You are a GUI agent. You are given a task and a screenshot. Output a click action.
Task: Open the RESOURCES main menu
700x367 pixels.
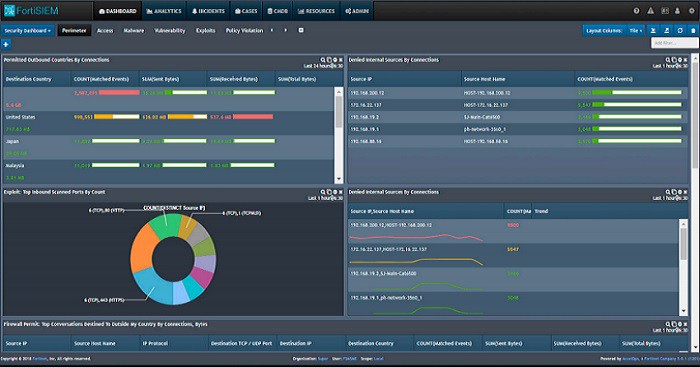[317, 11]
